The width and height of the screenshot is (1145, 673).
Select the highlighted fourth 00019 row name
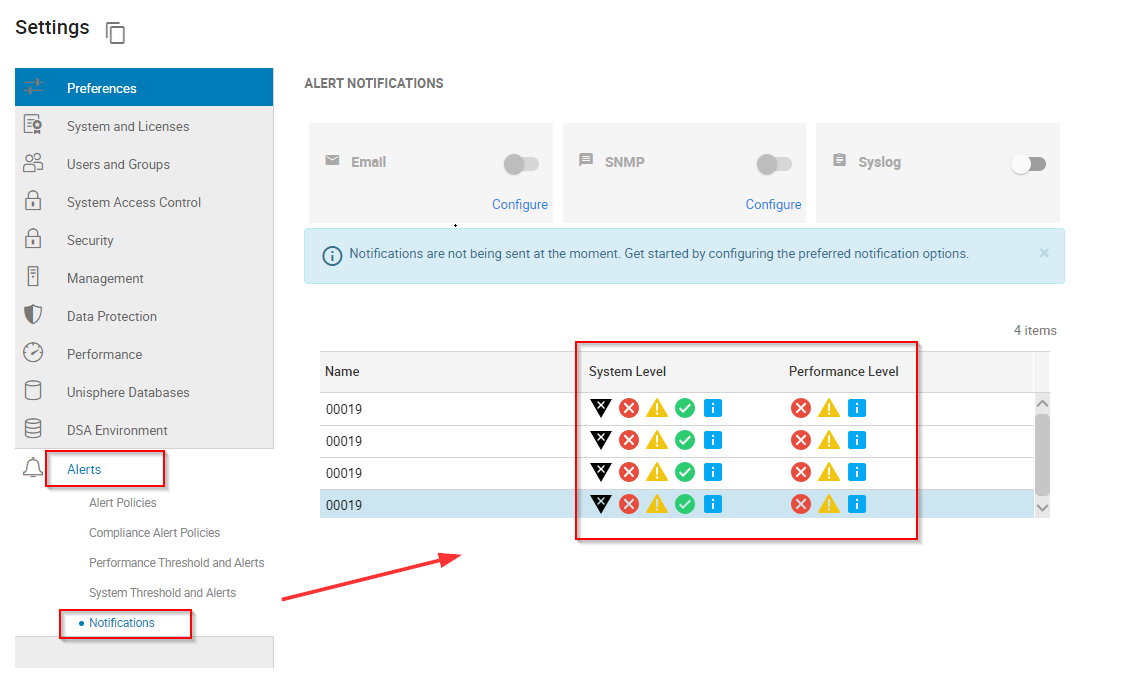343,505
